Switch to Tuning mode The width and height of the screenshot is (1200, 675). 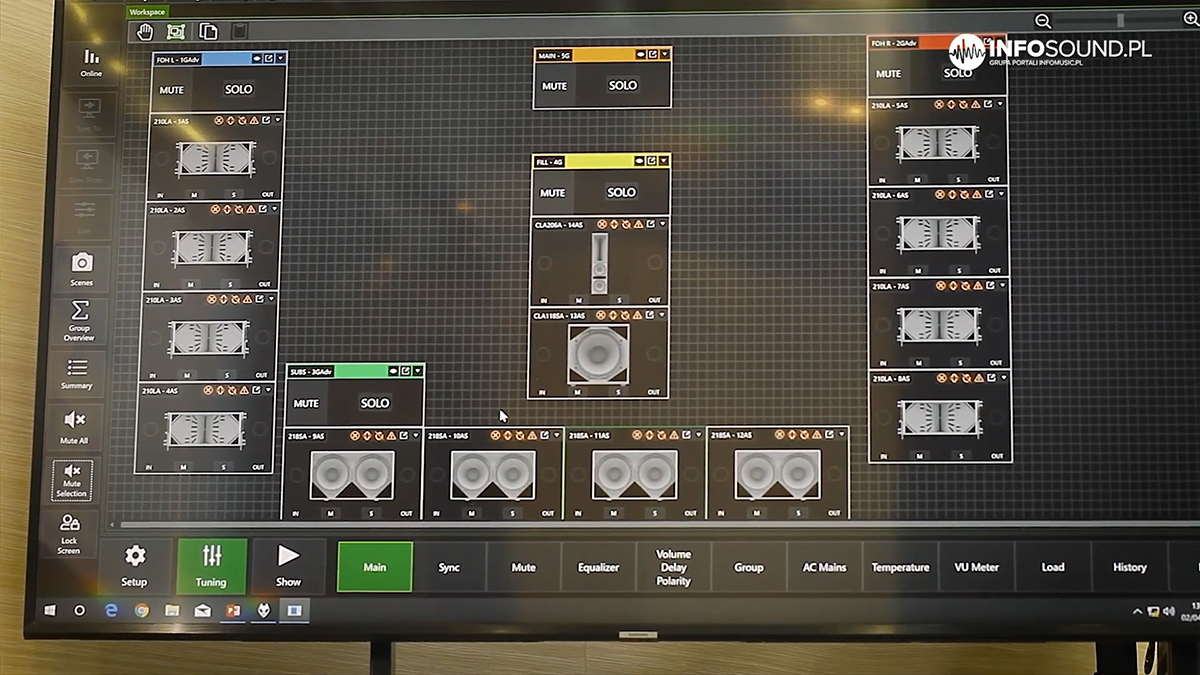coord(211,567)
